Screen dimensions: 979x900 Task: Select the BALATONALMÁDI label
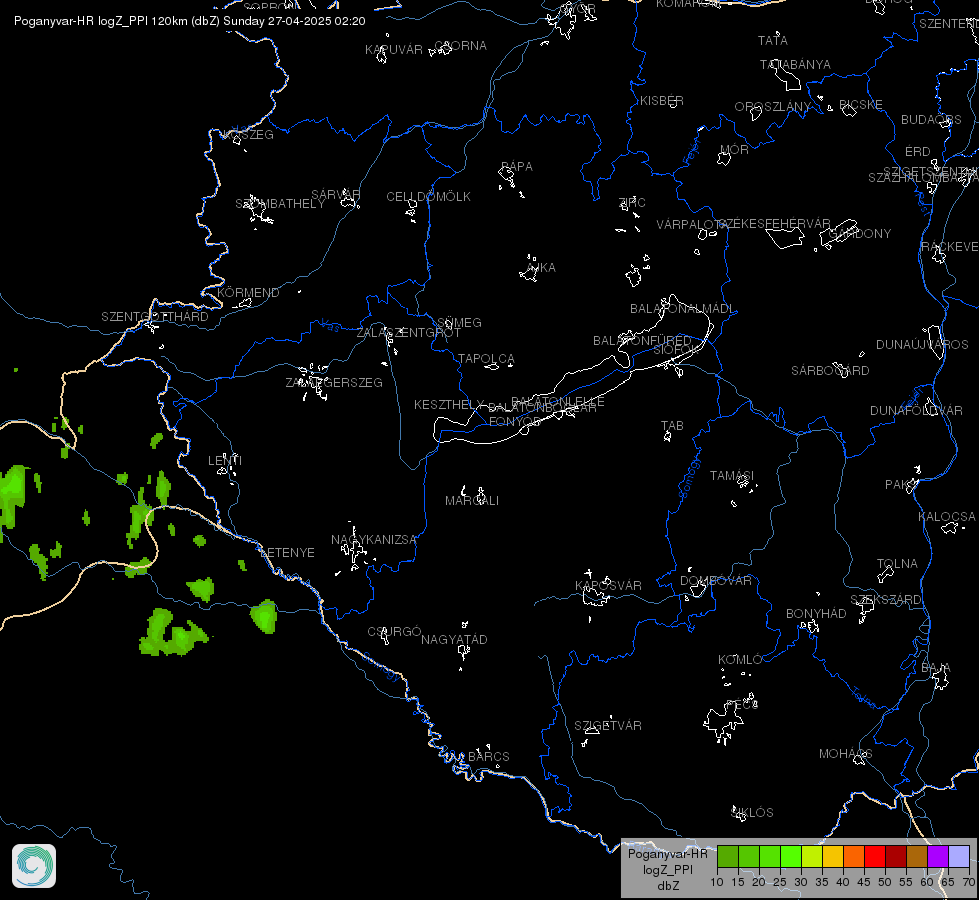tap(682, 309)
